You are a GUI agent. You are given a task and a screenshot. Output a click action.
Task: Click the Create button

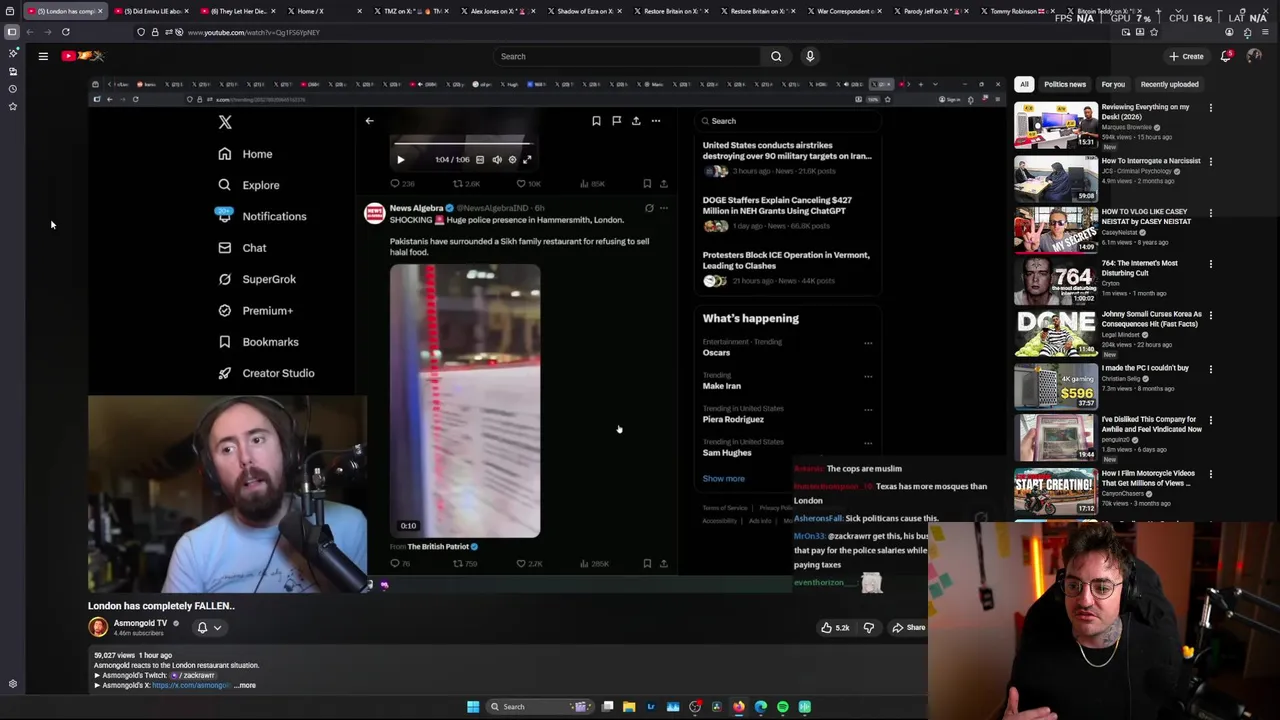pyautogui.click(x=1187, y=56)
